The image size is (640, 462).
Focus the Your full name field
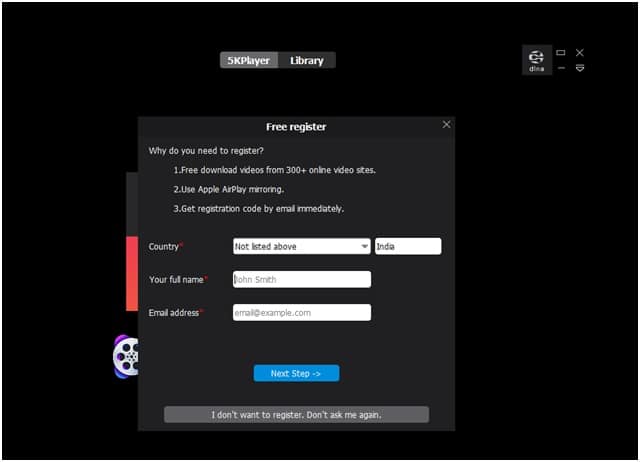[x=302, y=280]
